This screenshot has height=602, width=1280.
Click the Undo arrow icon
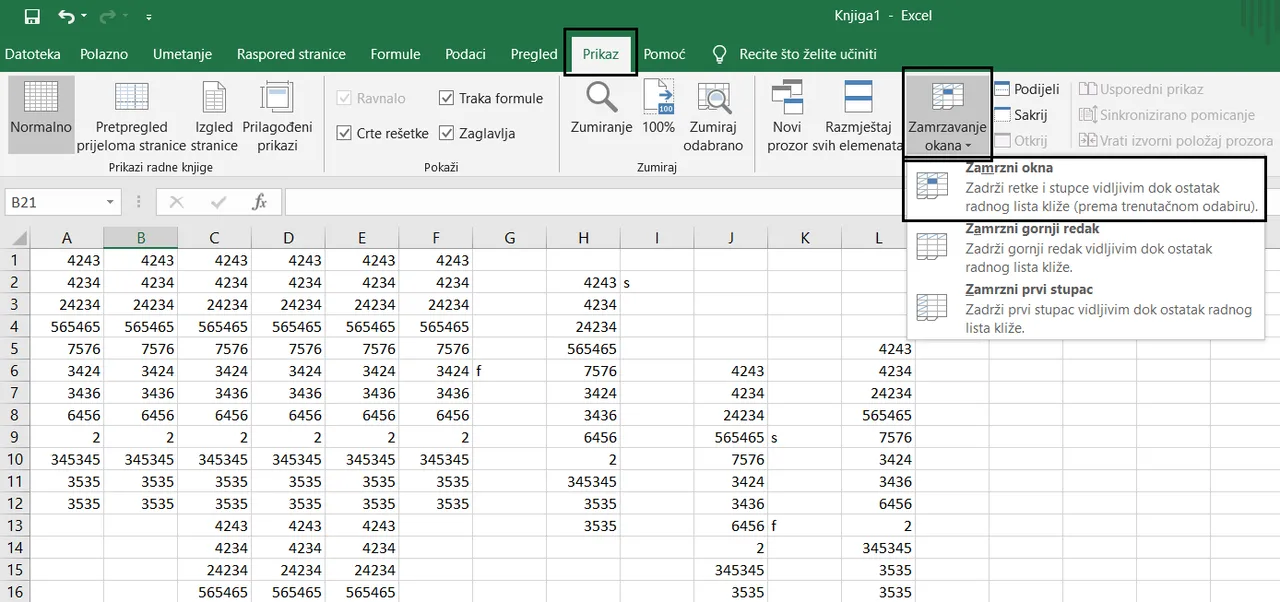click(x=67, y=16)
